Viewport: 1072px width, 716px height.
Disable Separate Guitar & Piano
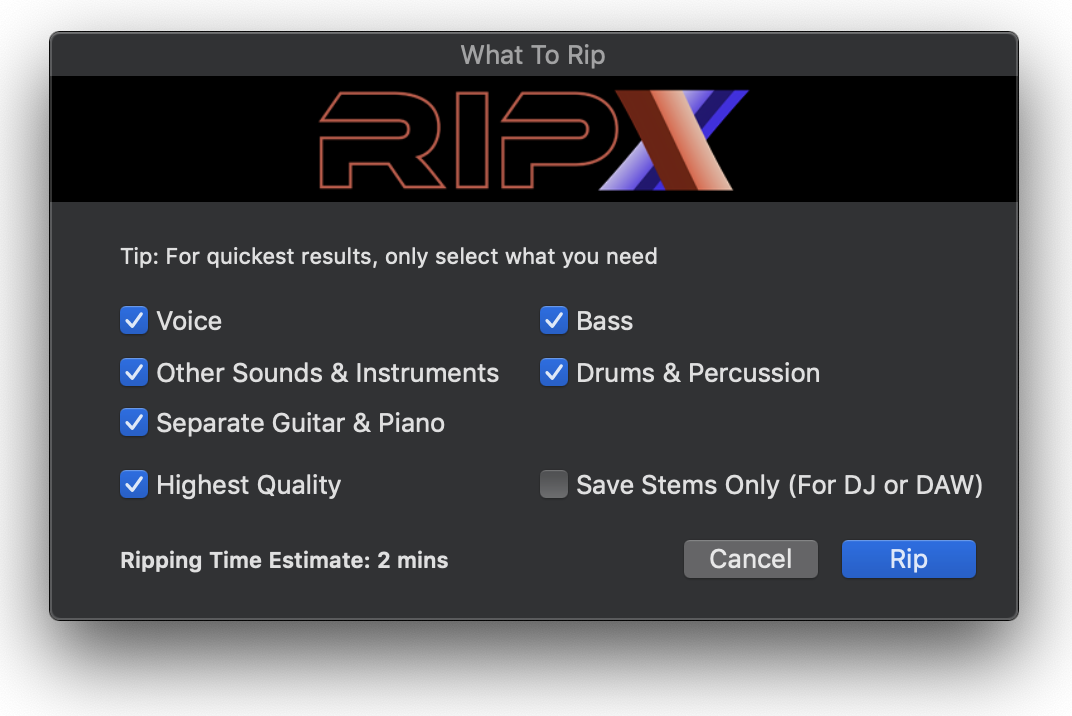[x=134, y=422]
